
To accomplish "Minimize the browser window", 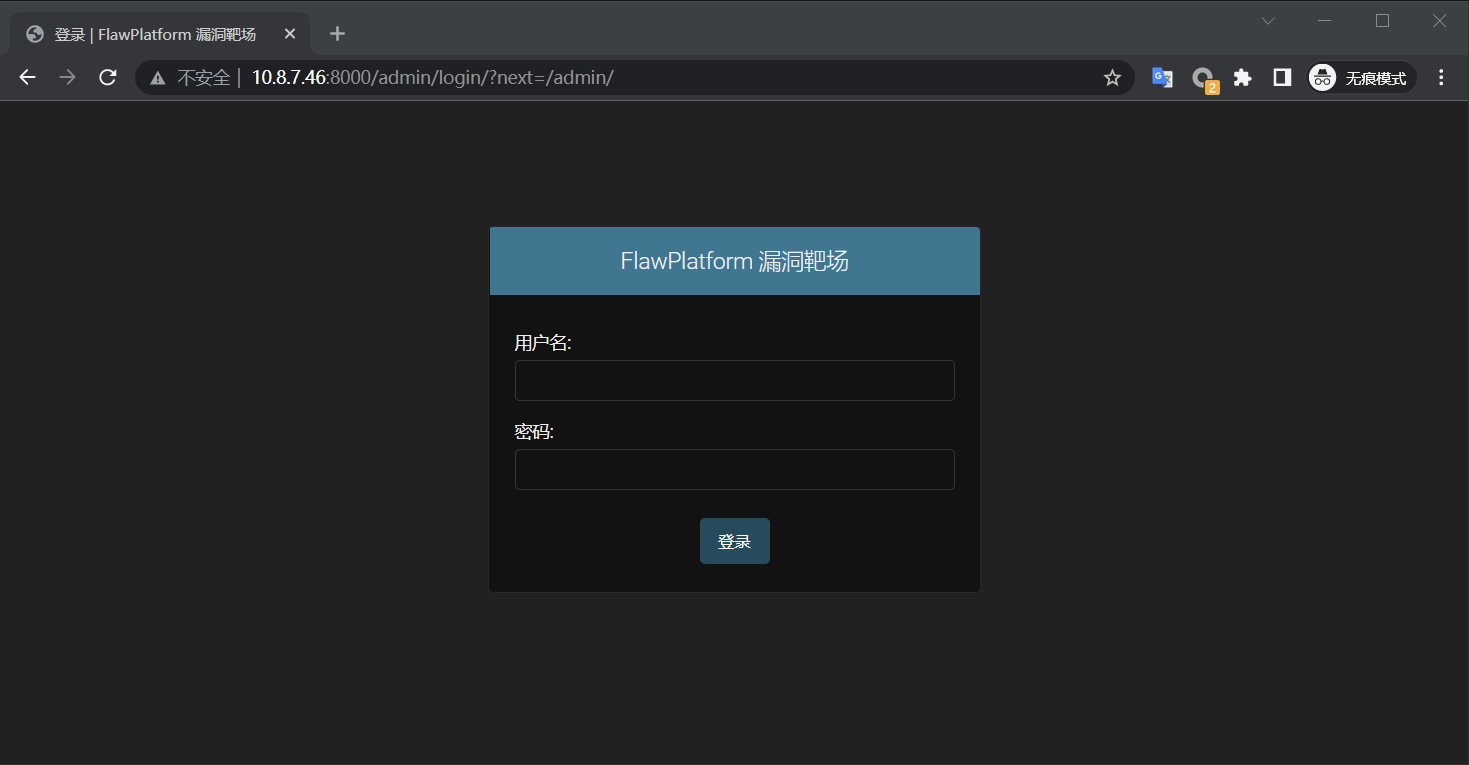I will 1325,21.
